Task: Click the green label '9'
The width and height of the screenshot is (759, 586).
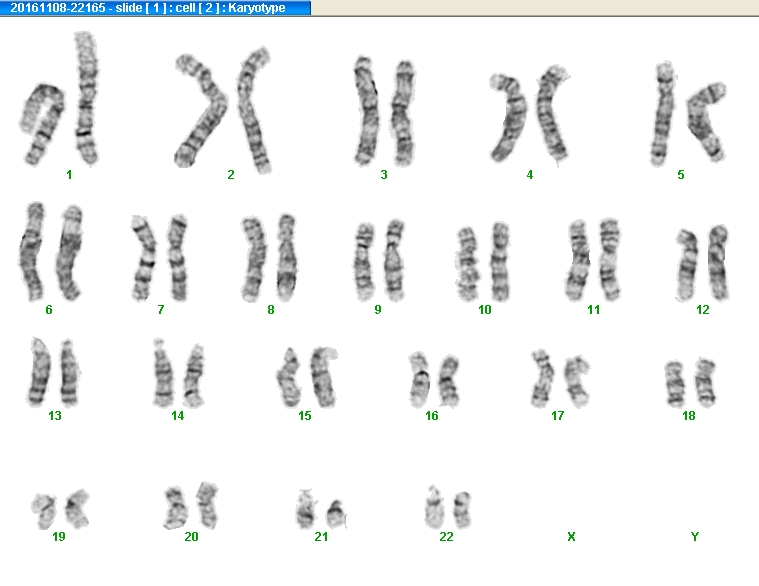Action: 378,310
